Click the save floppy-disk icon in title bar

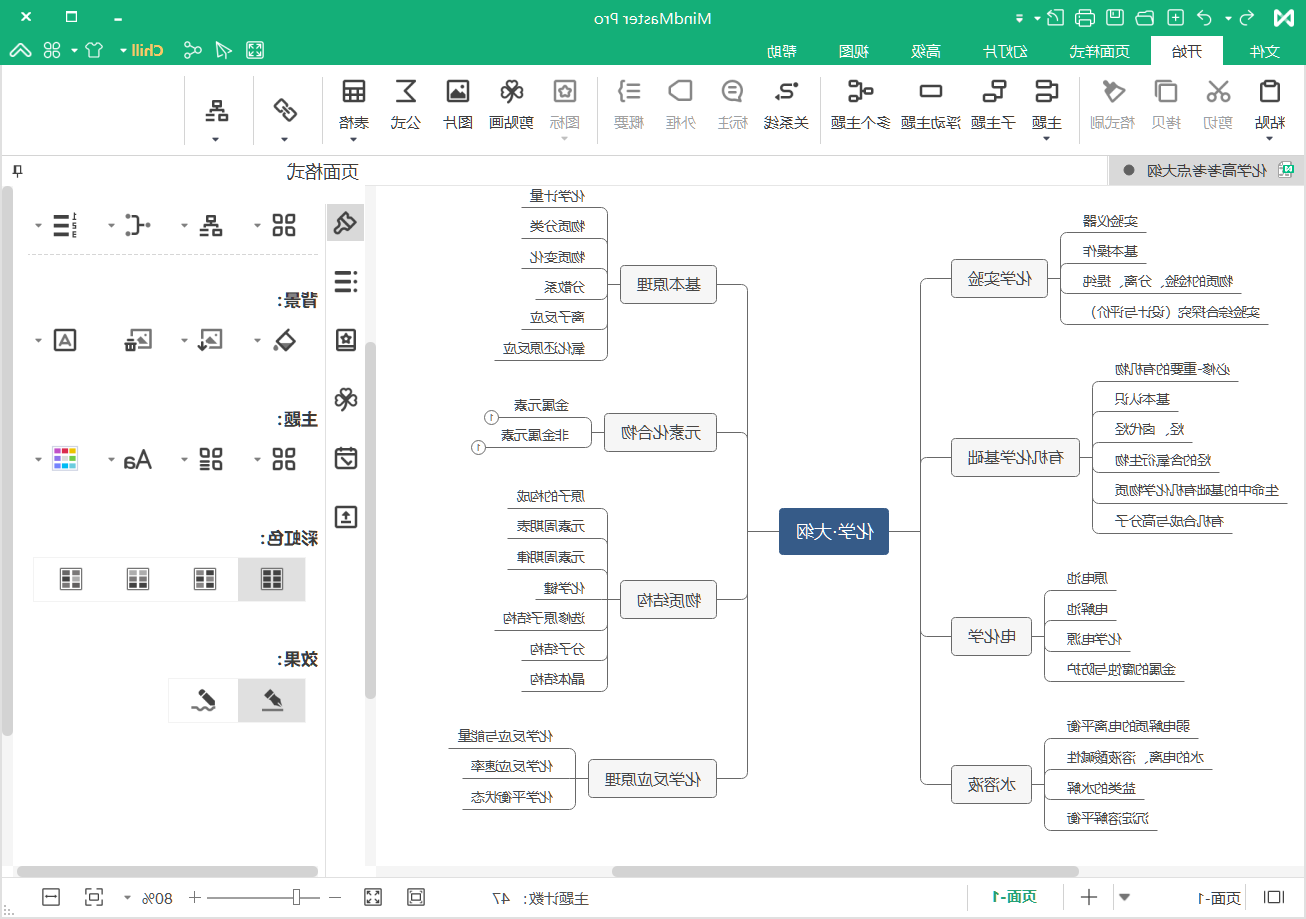(x=1115, y=18)
